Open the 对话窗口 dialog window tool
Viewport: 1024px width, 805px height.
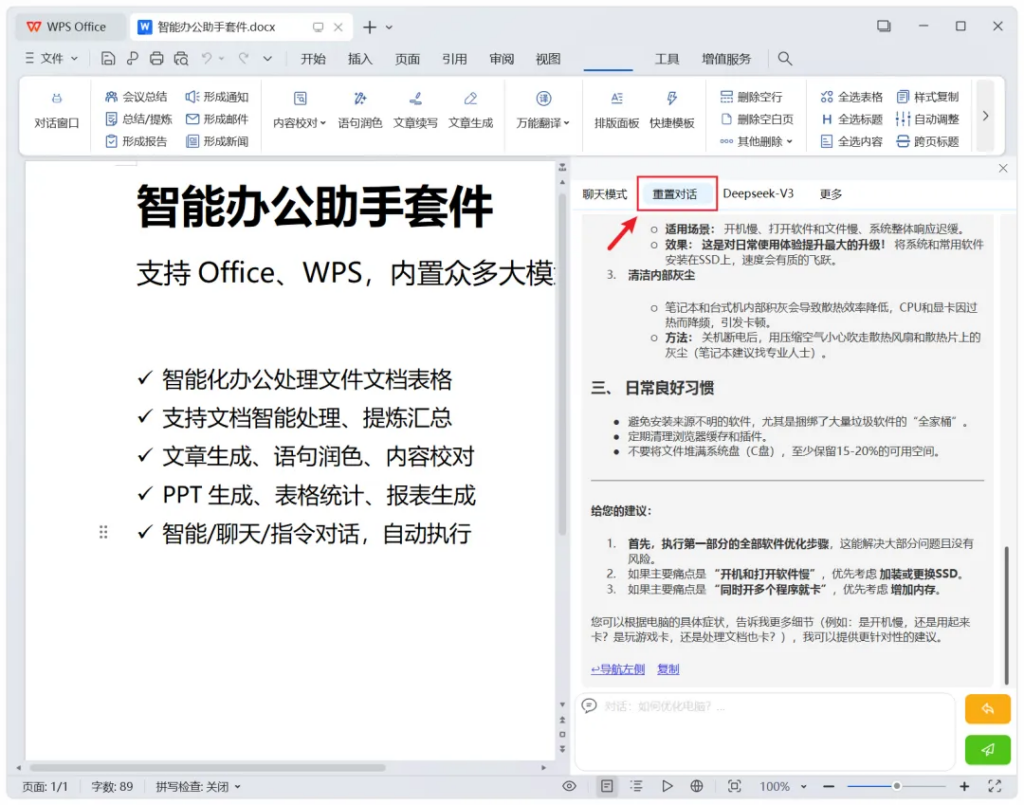coord(56,110)
